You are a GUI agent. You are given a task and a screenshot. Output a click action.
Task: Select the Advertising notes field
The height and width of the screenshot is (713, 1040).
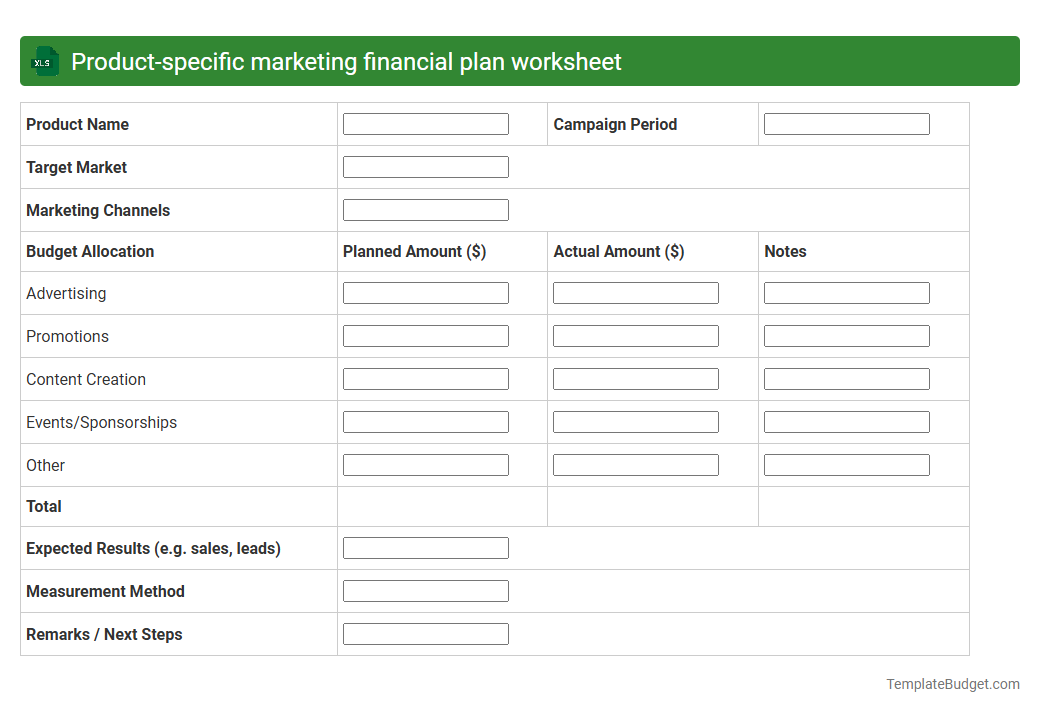[846, 292]
